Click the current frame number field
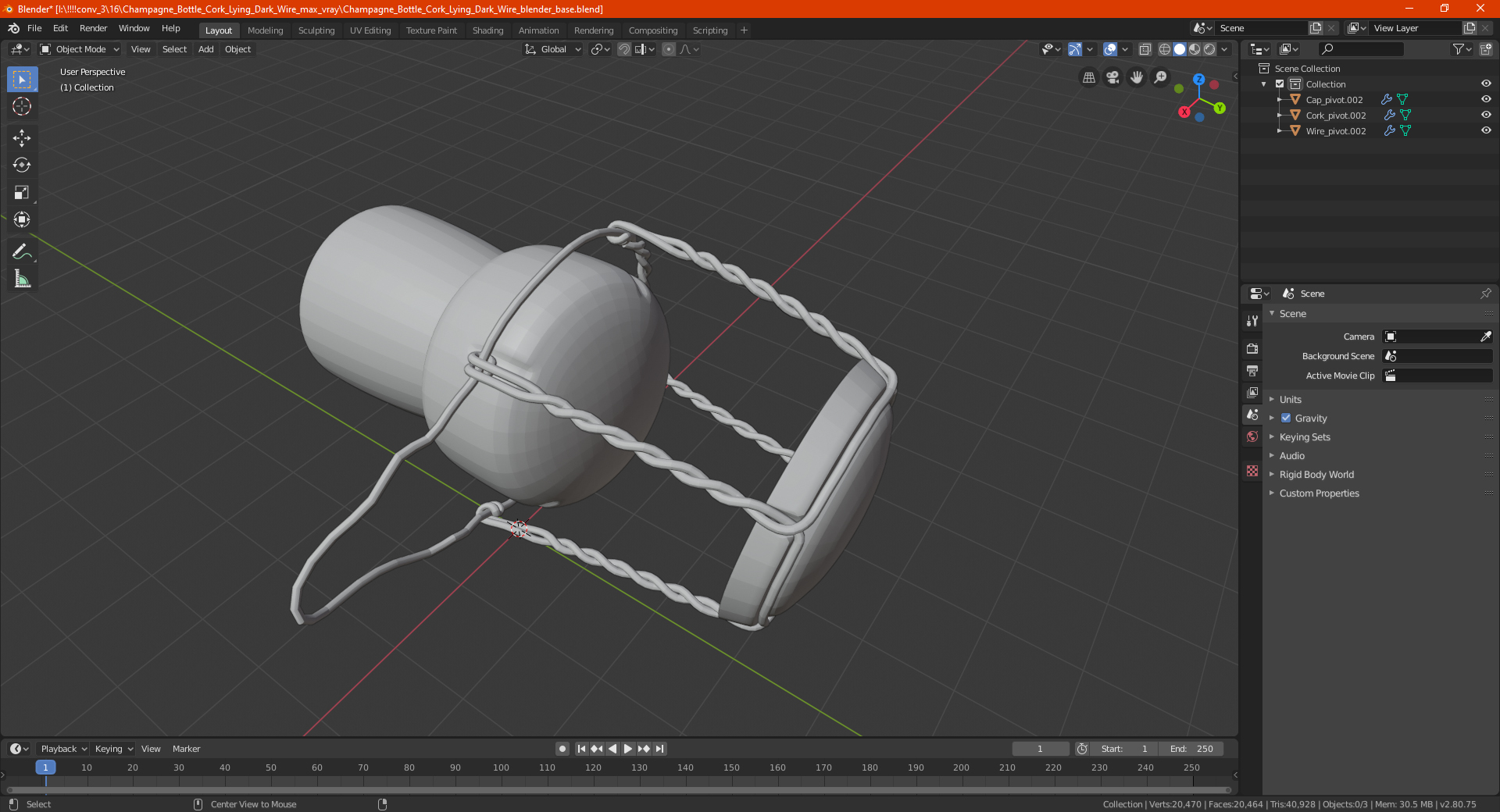The image size is (1500, 812). (x=1040, y=749)
